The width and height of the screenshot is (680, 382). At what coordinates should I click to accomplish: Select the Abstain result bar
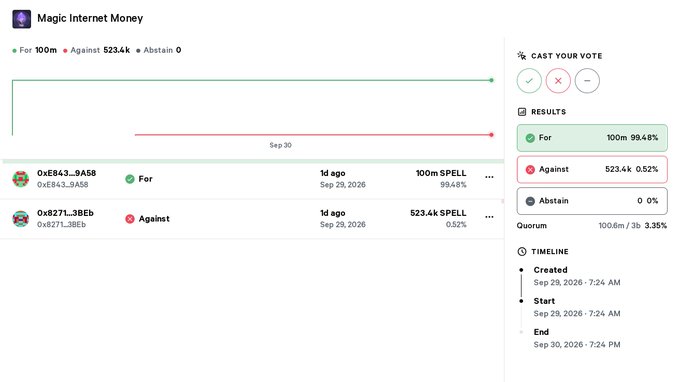click(x=592, y=201)
